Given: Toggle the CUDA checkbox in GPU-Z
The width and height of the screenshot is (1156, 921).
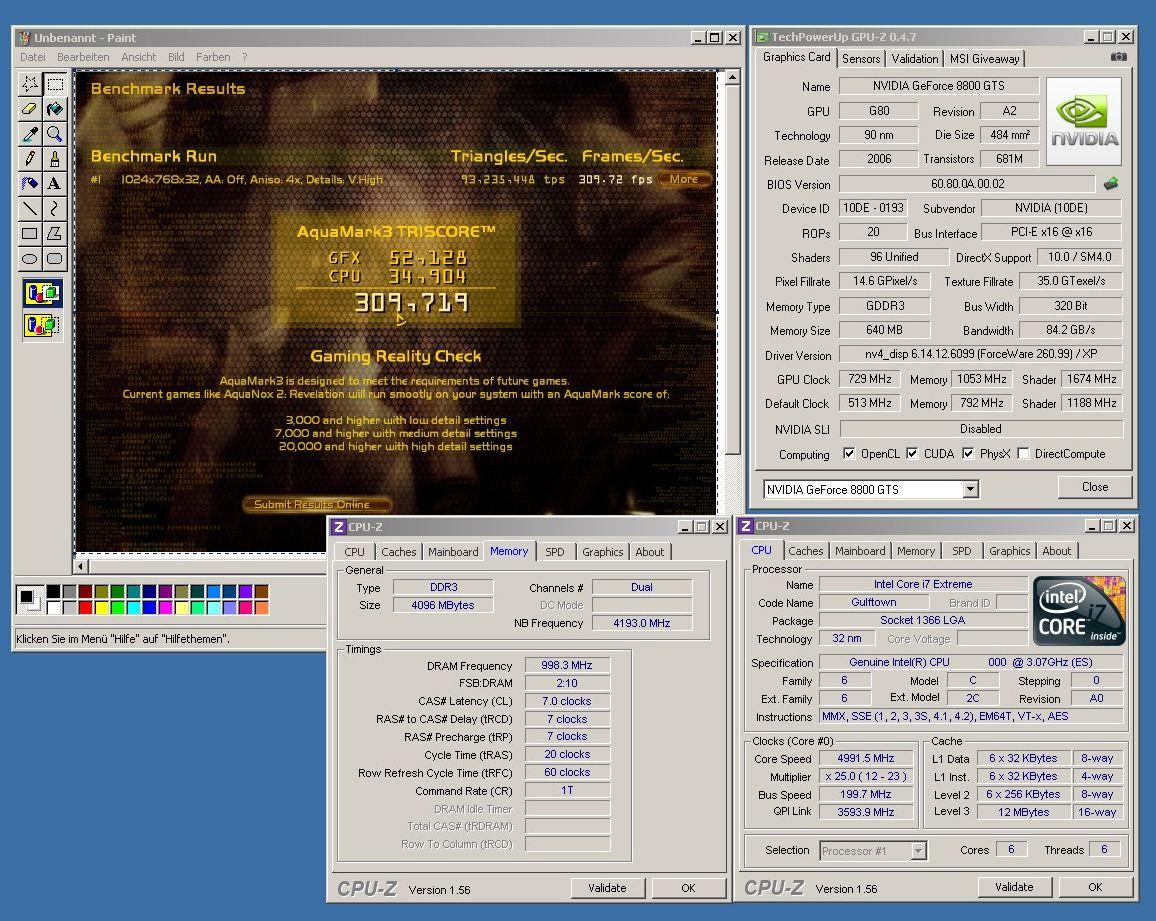Looking at the screenshot, I should (x=912, y=453).
